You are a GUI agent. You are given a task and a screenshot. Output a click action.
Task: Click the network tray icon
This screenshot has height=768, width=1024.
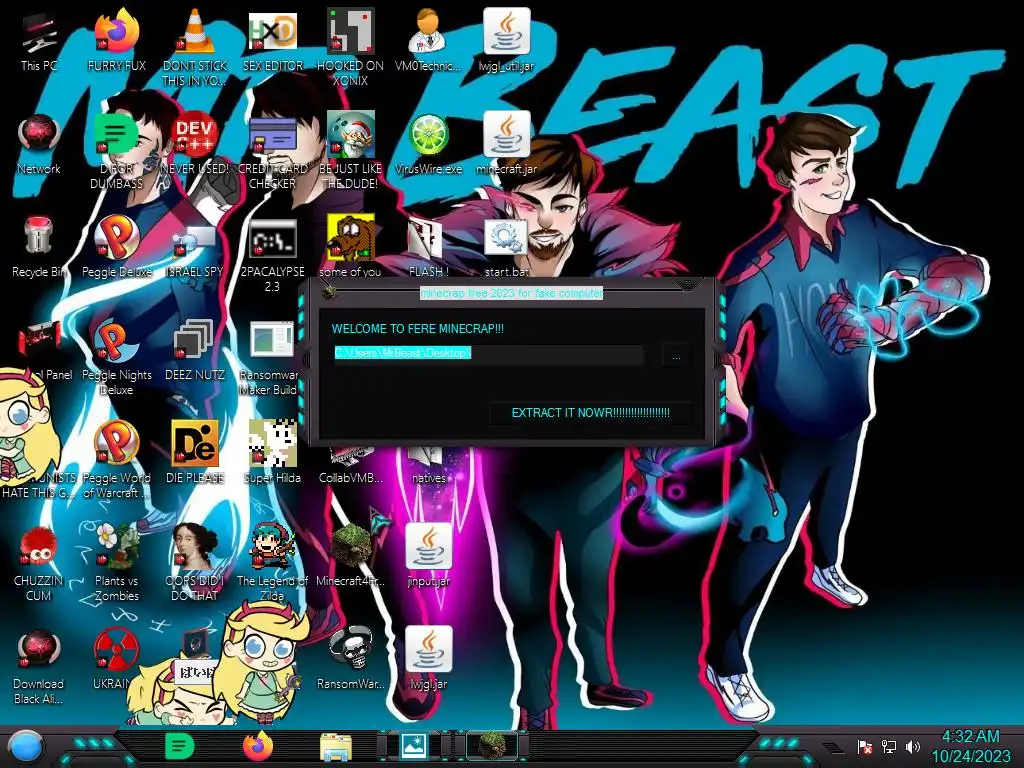[x=889, y=746]
